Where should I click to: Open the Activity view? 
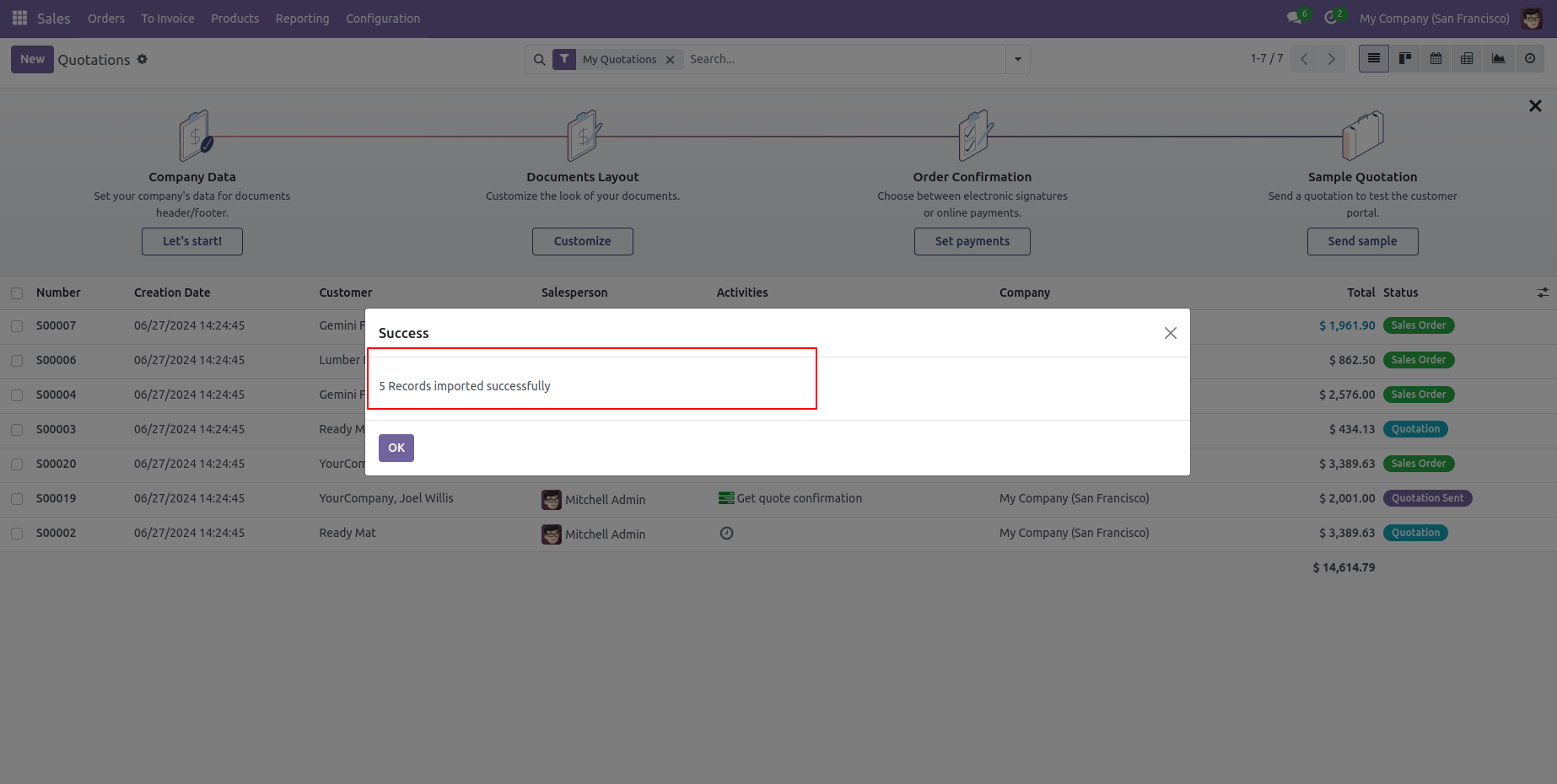(1530, 58)
